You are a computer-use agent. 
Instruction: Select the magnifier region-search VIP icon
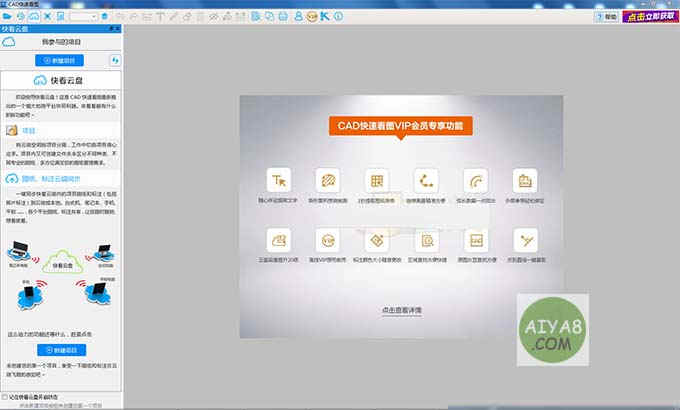point(427,240)
